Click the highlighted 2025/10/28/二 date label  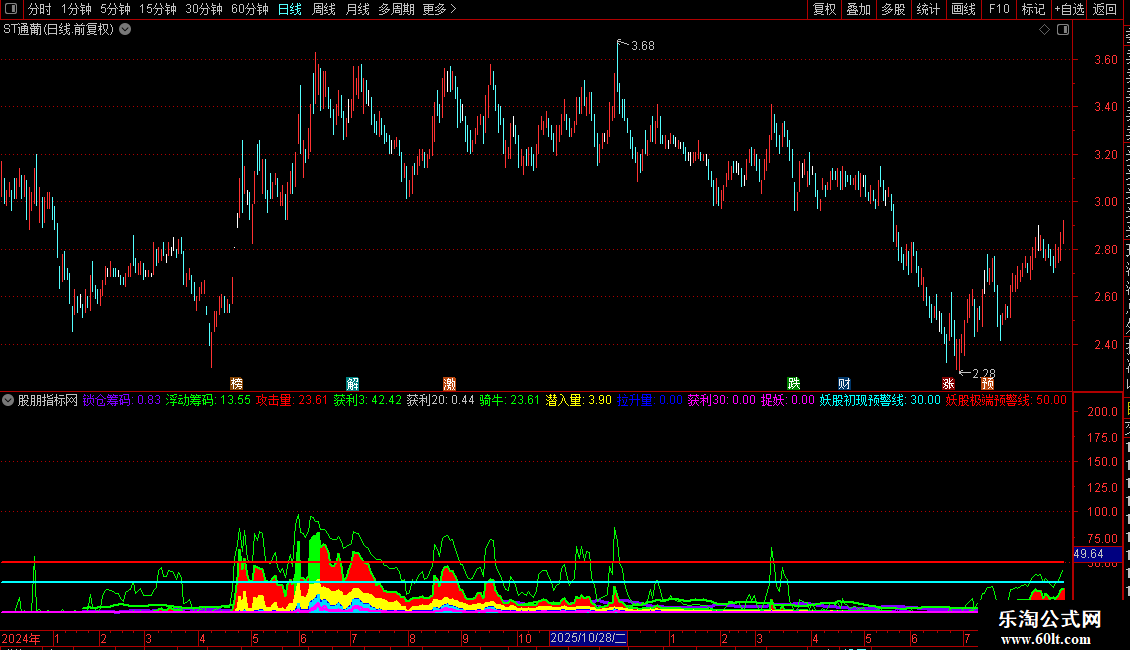(588, 638)
